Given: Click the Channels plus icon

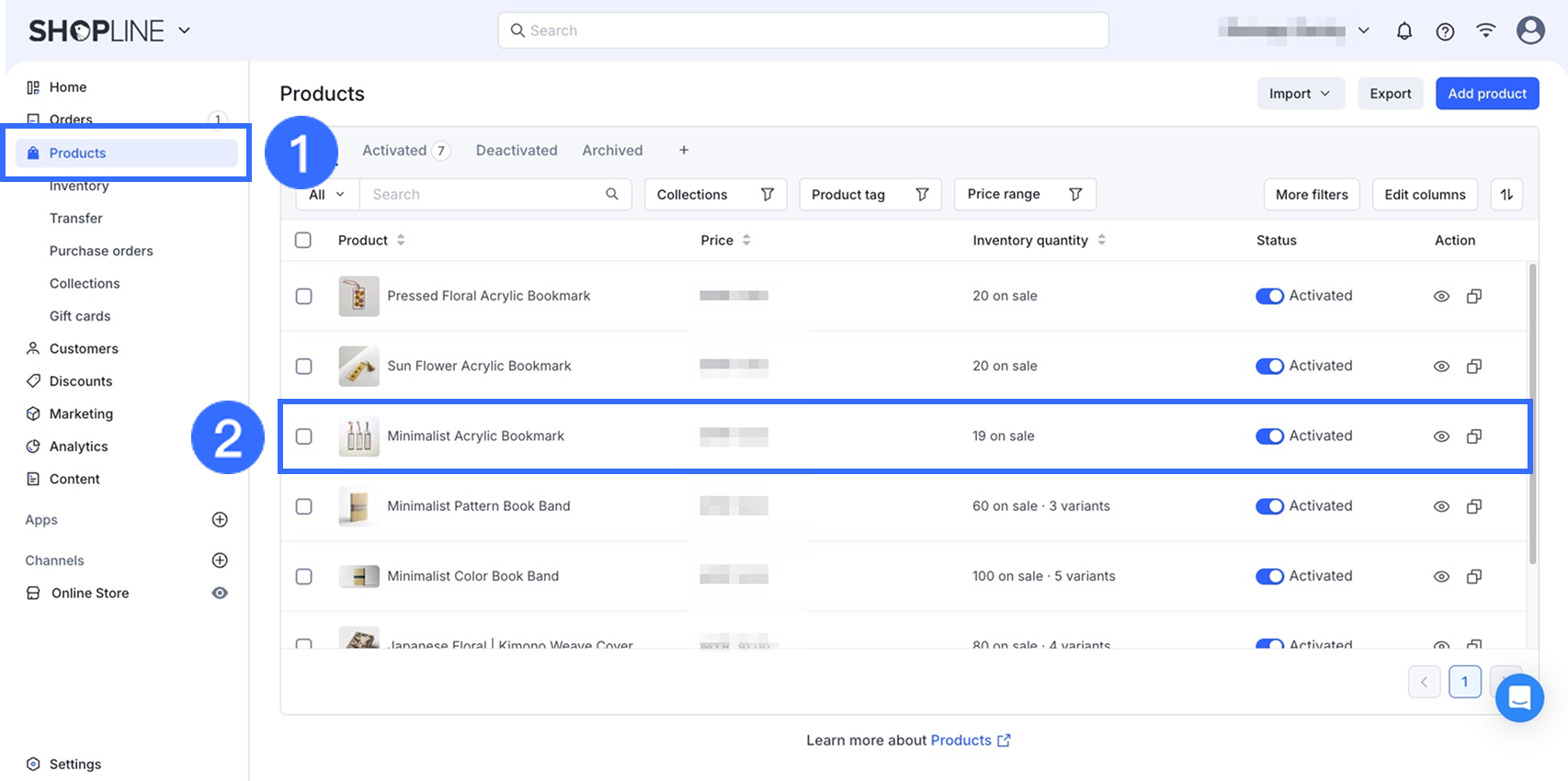Looking at the screenshot, I should point(220,560).
